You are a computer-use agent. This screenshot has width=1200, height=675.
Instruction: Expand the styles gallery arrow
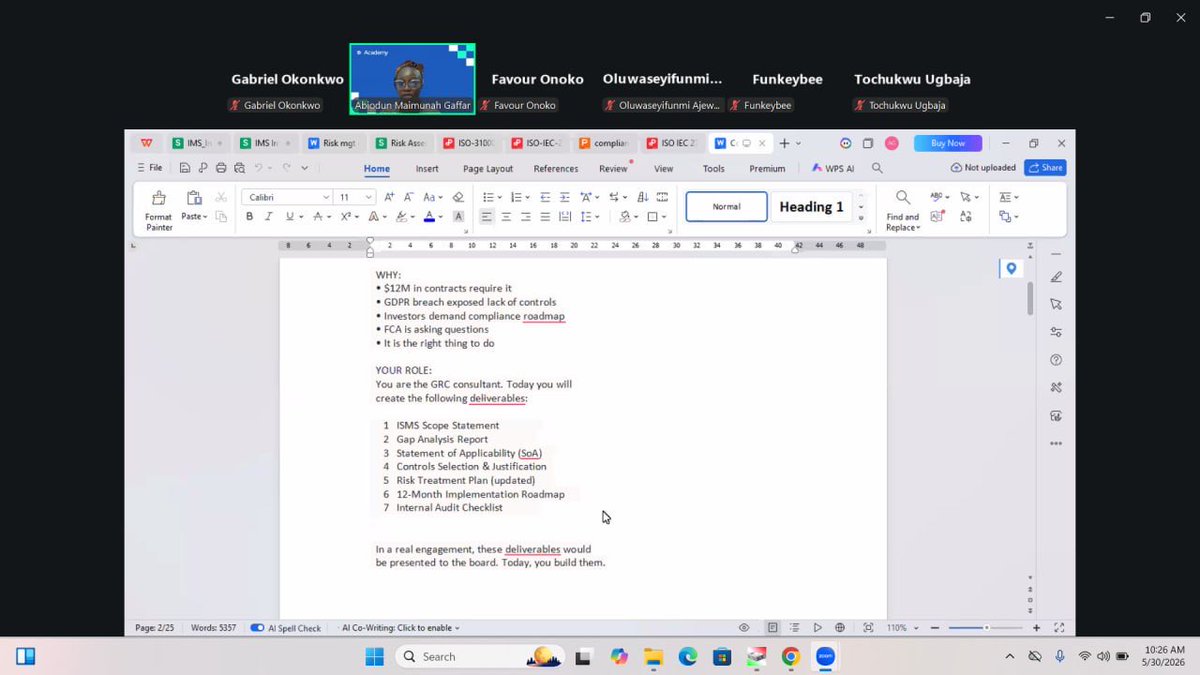coord(861,220)
